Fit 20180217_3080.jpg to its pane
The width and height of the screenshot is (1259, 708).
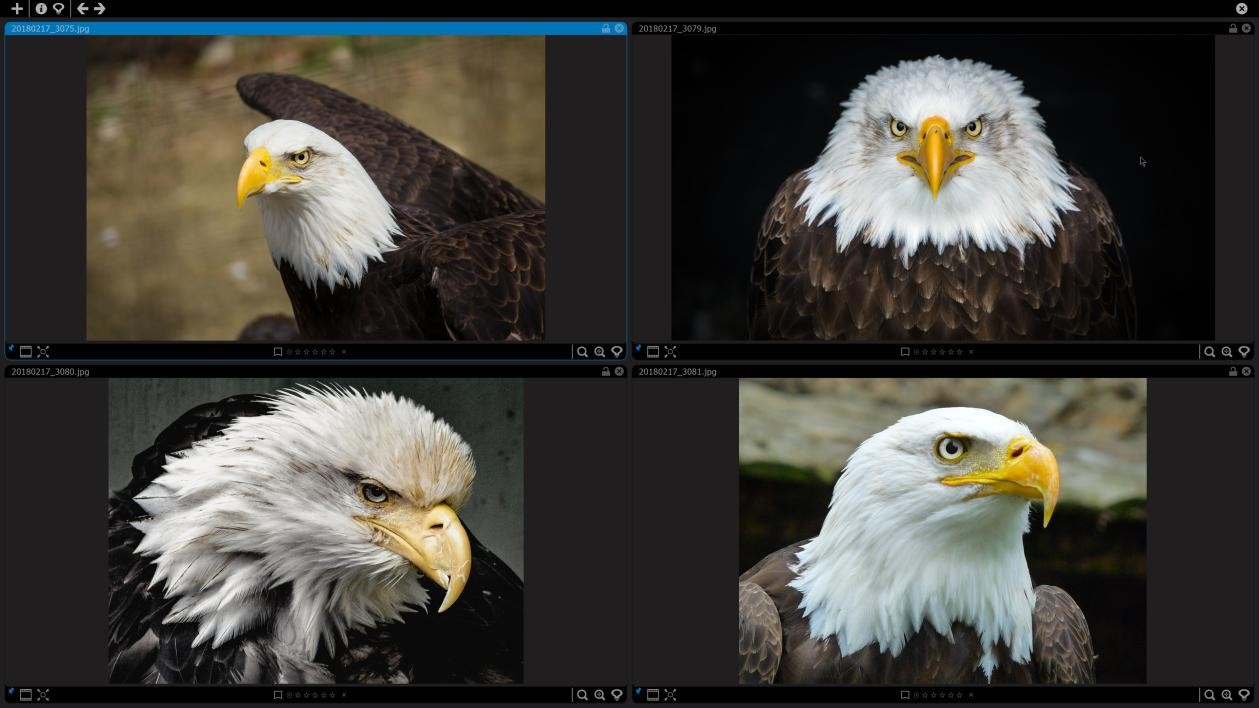tap(43, 695)
